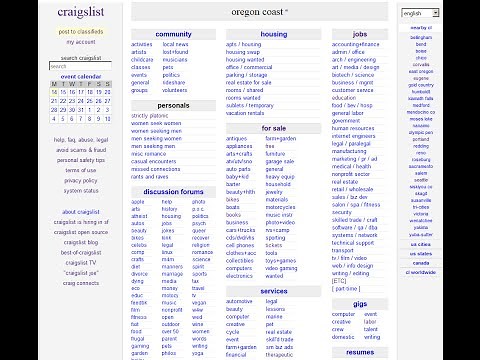This screenshot has height=360, width=480.
Task: Go to the portland nearby site
Action: (421, 139)
